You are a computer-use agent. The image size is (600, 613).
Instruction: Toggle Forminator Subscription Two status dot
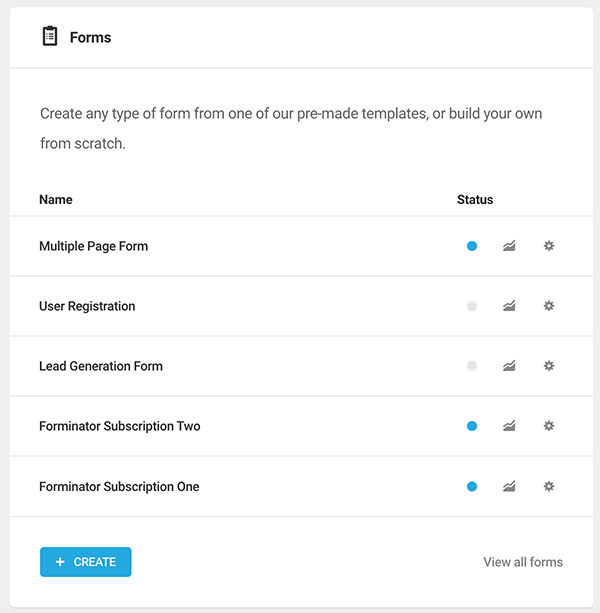[x=472, y=426]
